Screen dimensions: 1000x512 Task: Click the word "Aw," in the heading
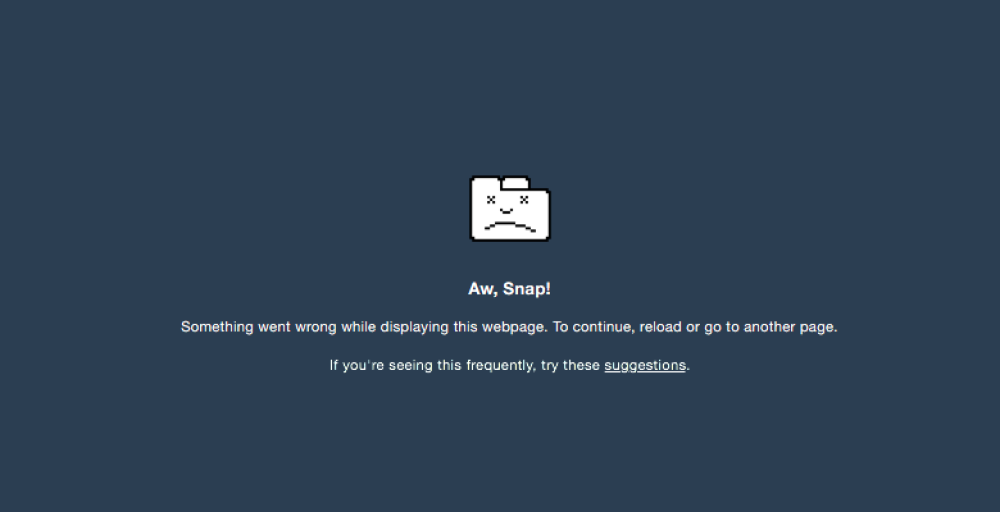pos(483,289)
